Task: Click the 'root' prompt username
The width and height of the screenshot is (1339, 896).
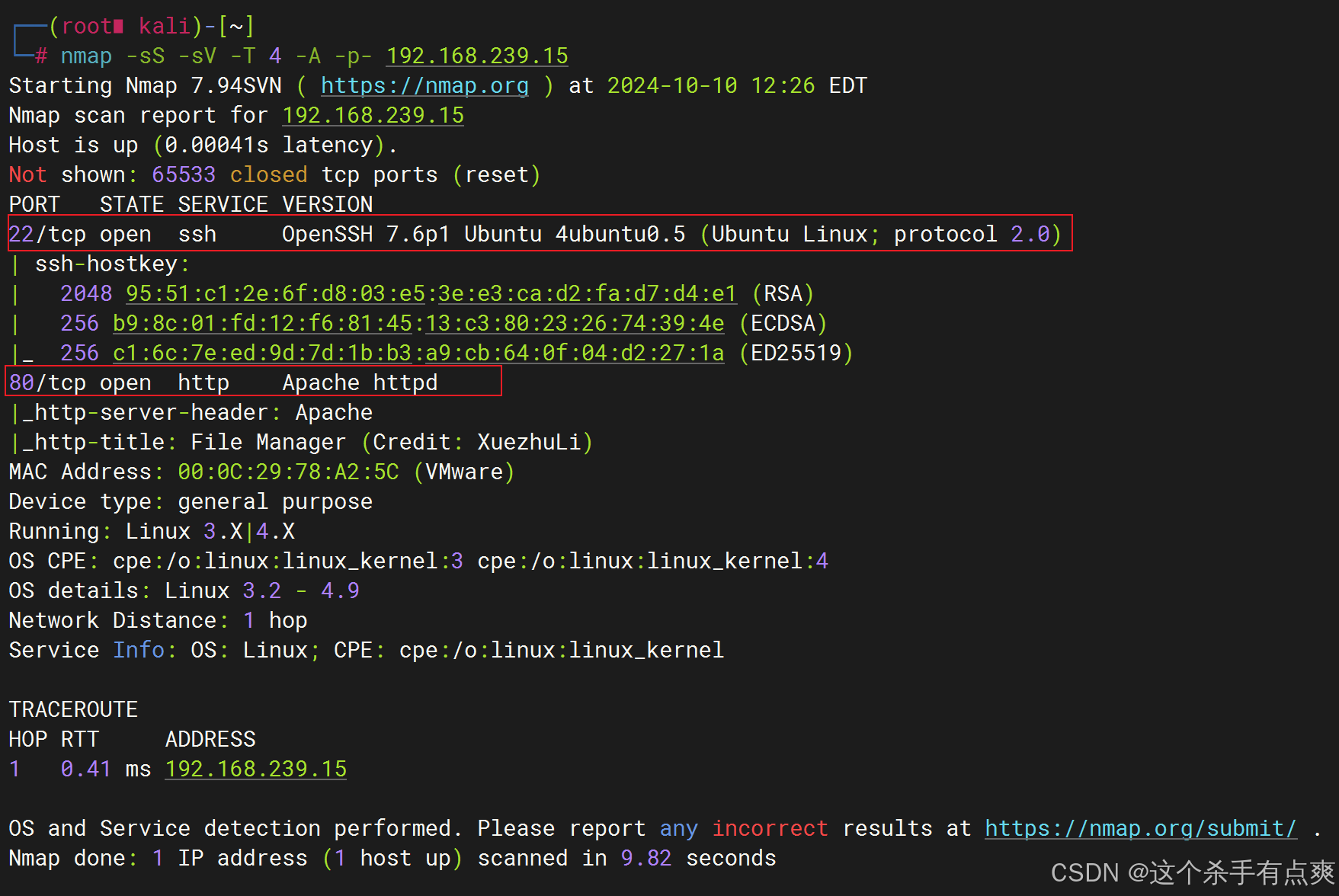Action: pos(86,27)
